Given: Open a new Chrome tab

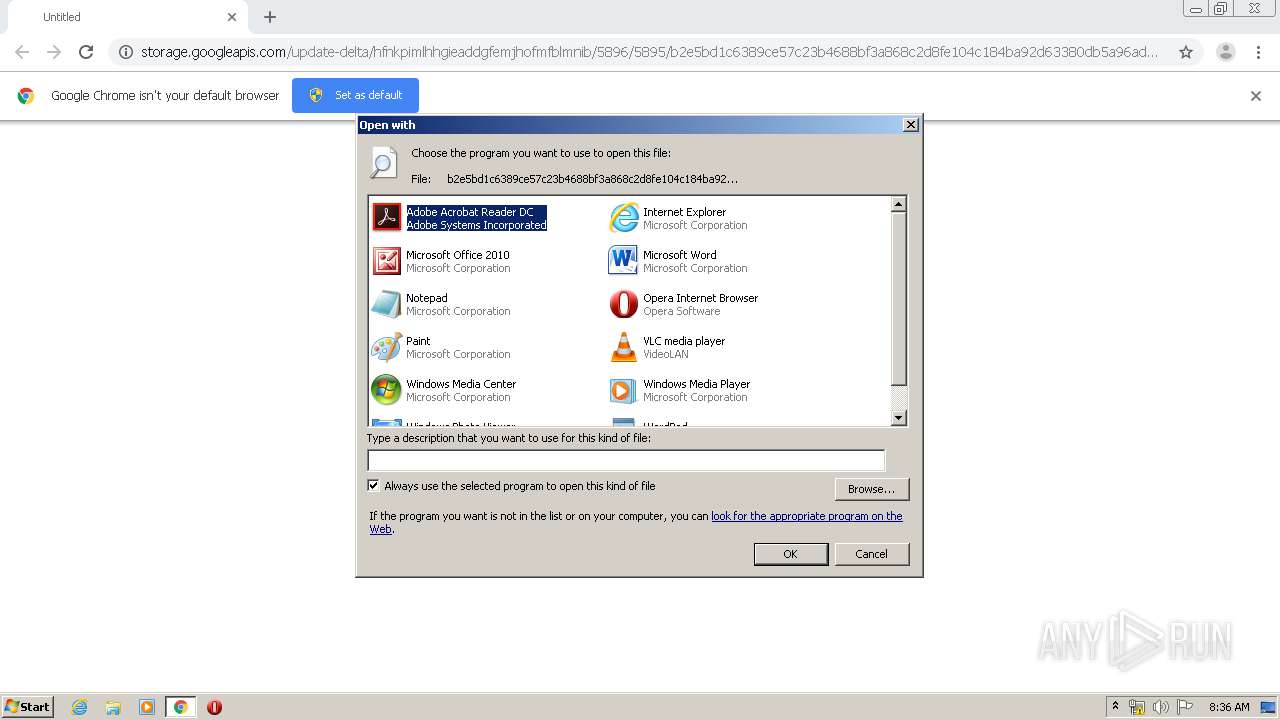Looking at the screenshot, I should pyautogui.click(x=270, y=17).
